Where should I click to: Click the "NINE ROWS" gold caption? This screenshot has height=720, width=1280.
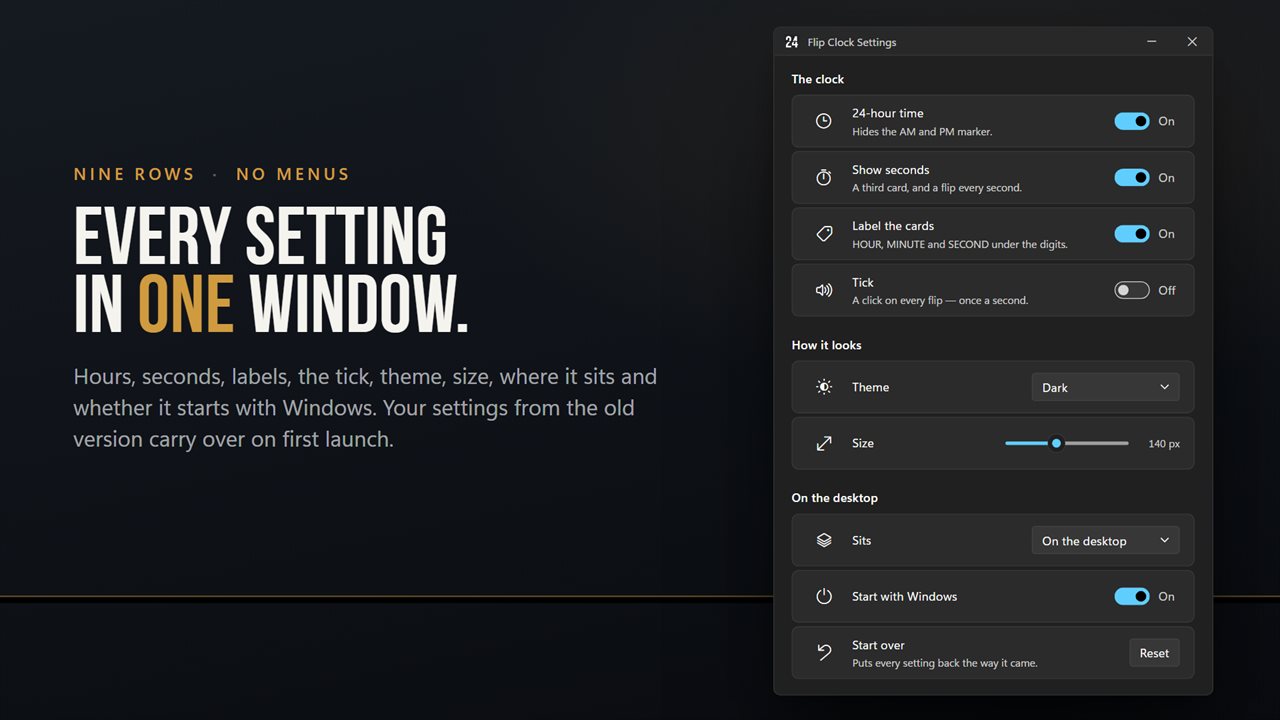click(x=134, y=174)
